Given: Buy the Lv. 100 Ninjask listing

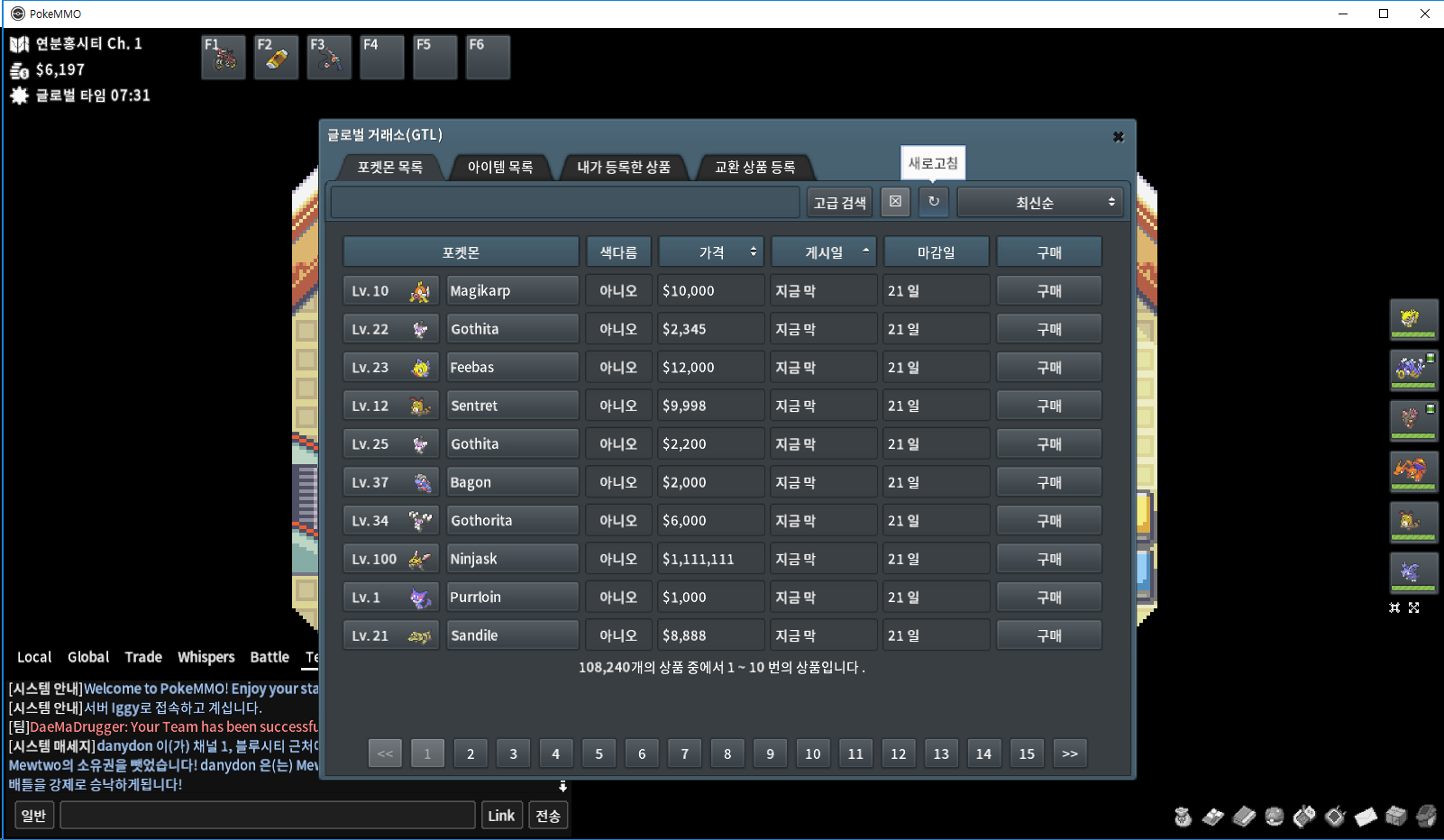Looking at the screenshot, I should coord(1048,559).
